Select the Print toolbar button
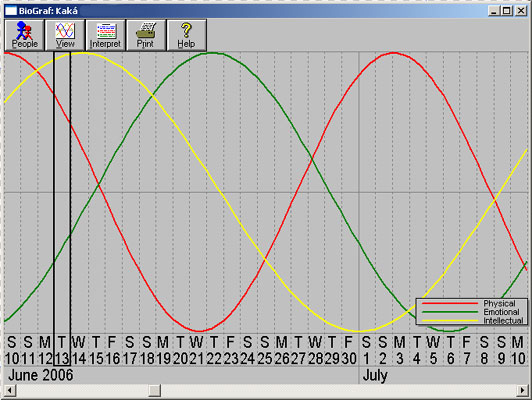The width and height of the screenshot is (532, 400). (x=146, y=35)
